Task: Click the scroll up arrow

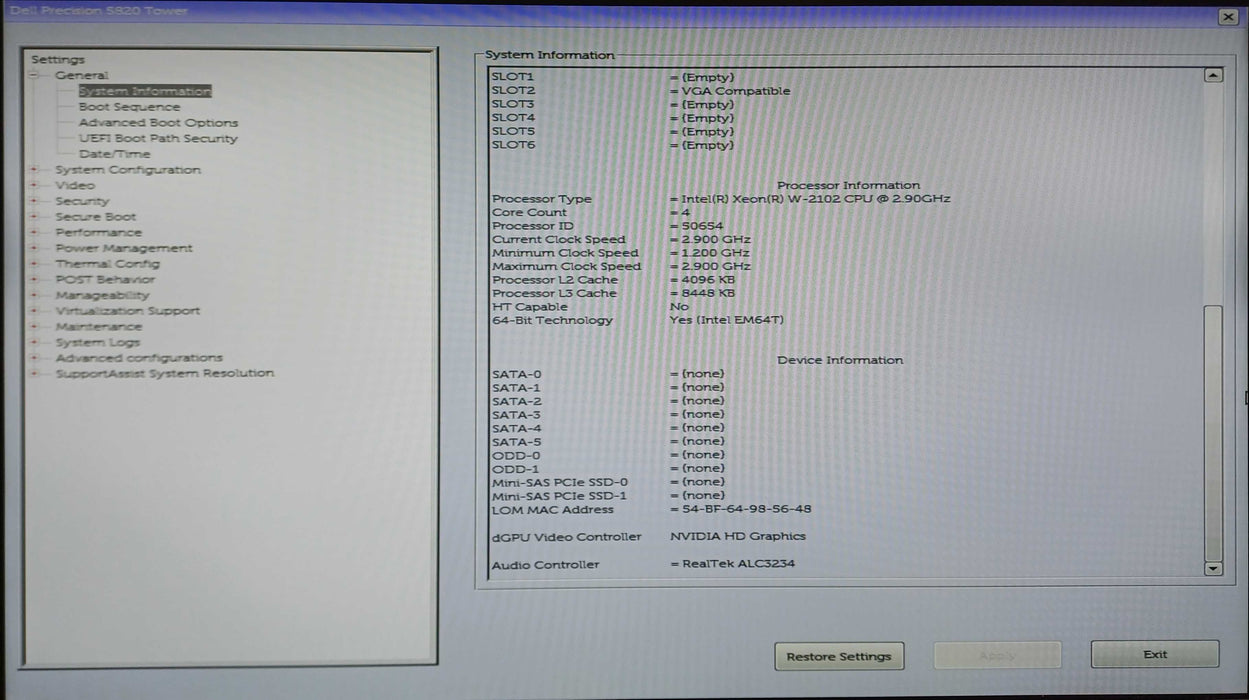Action: coord(1213,75)
